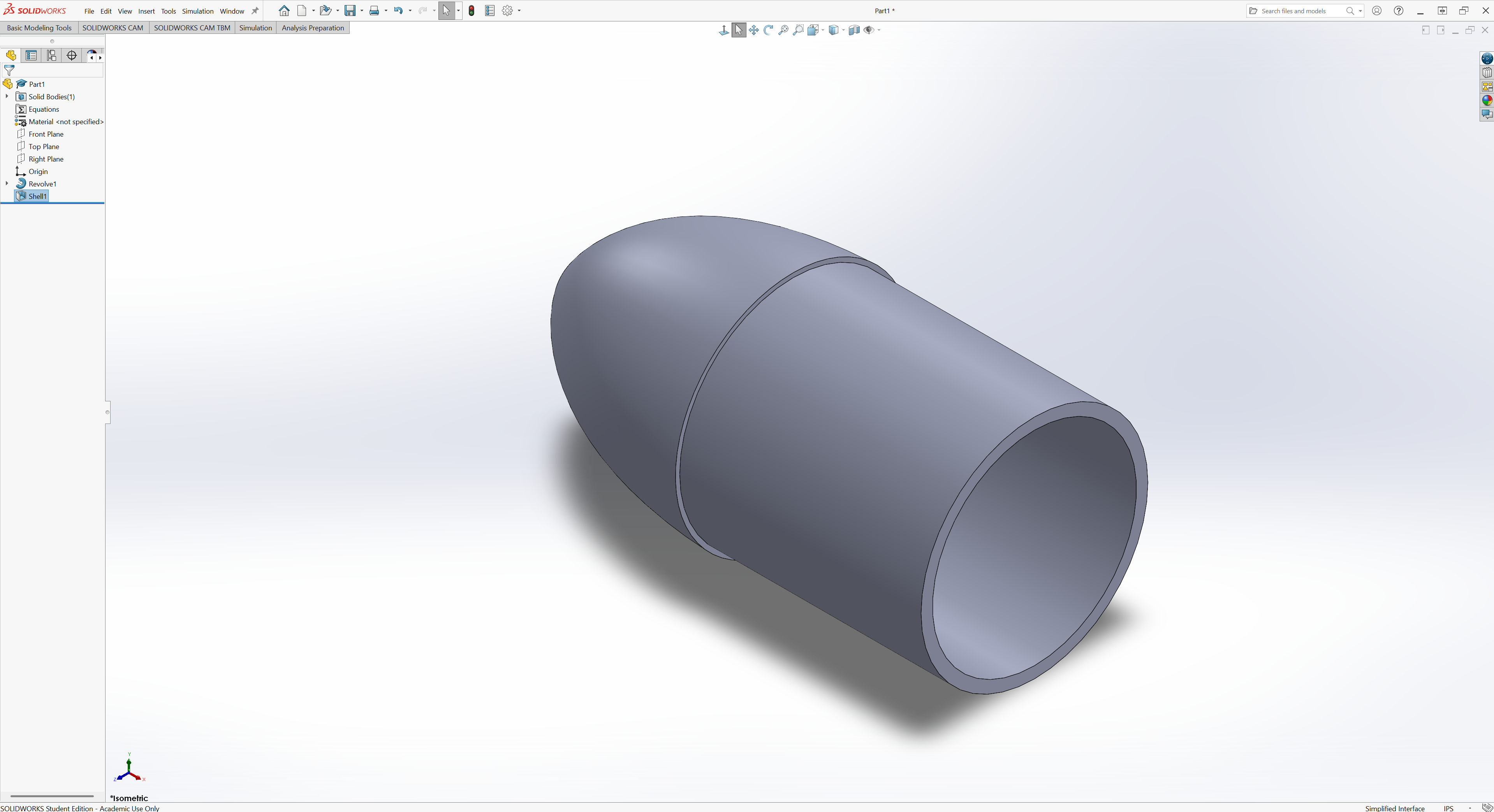Switch to DimXpertManager tab
1494x812 pixels.
click(x=72, y=56)
